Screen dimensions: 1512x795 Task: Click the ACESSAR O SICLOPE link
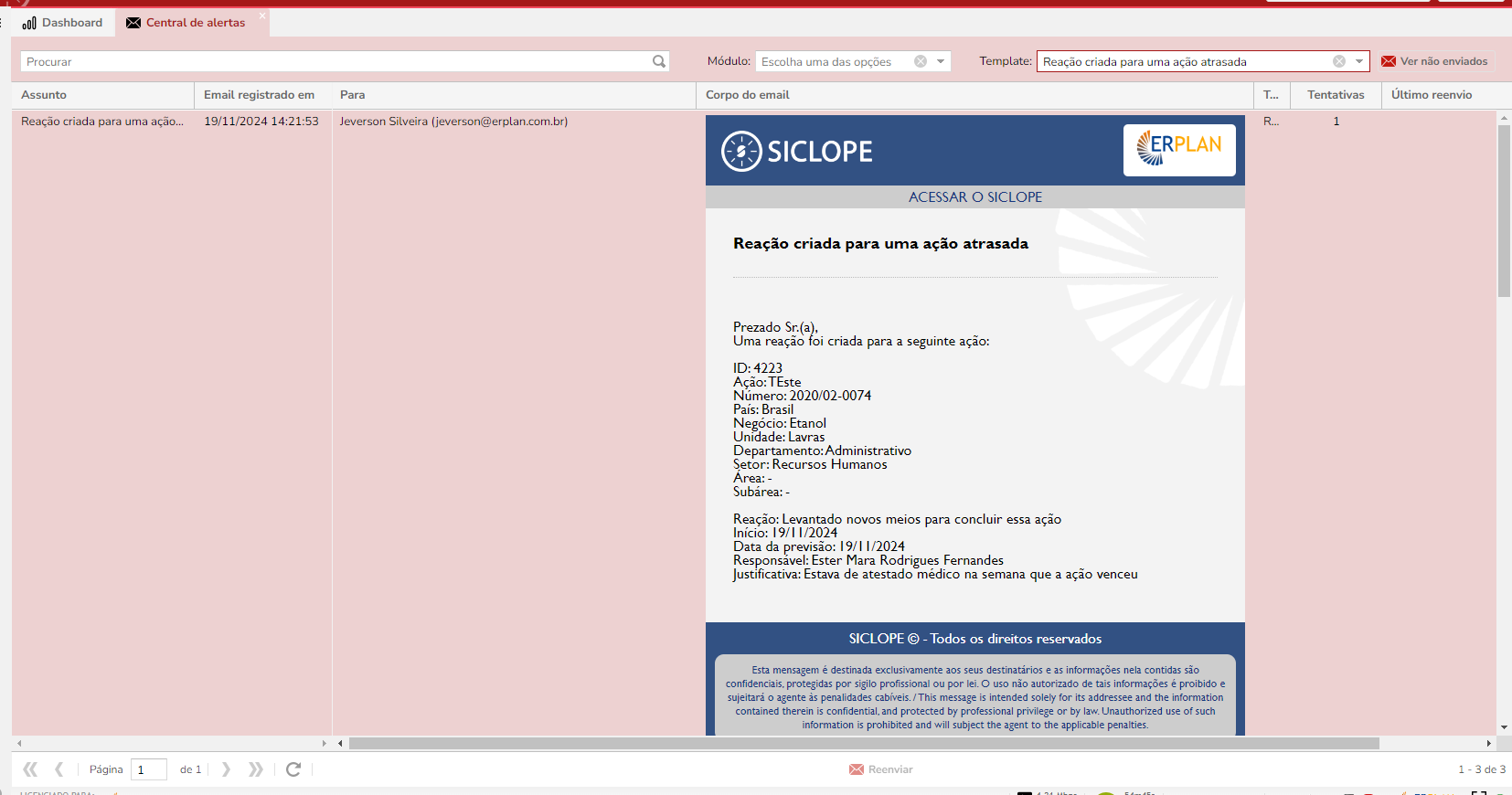point(974,197)
